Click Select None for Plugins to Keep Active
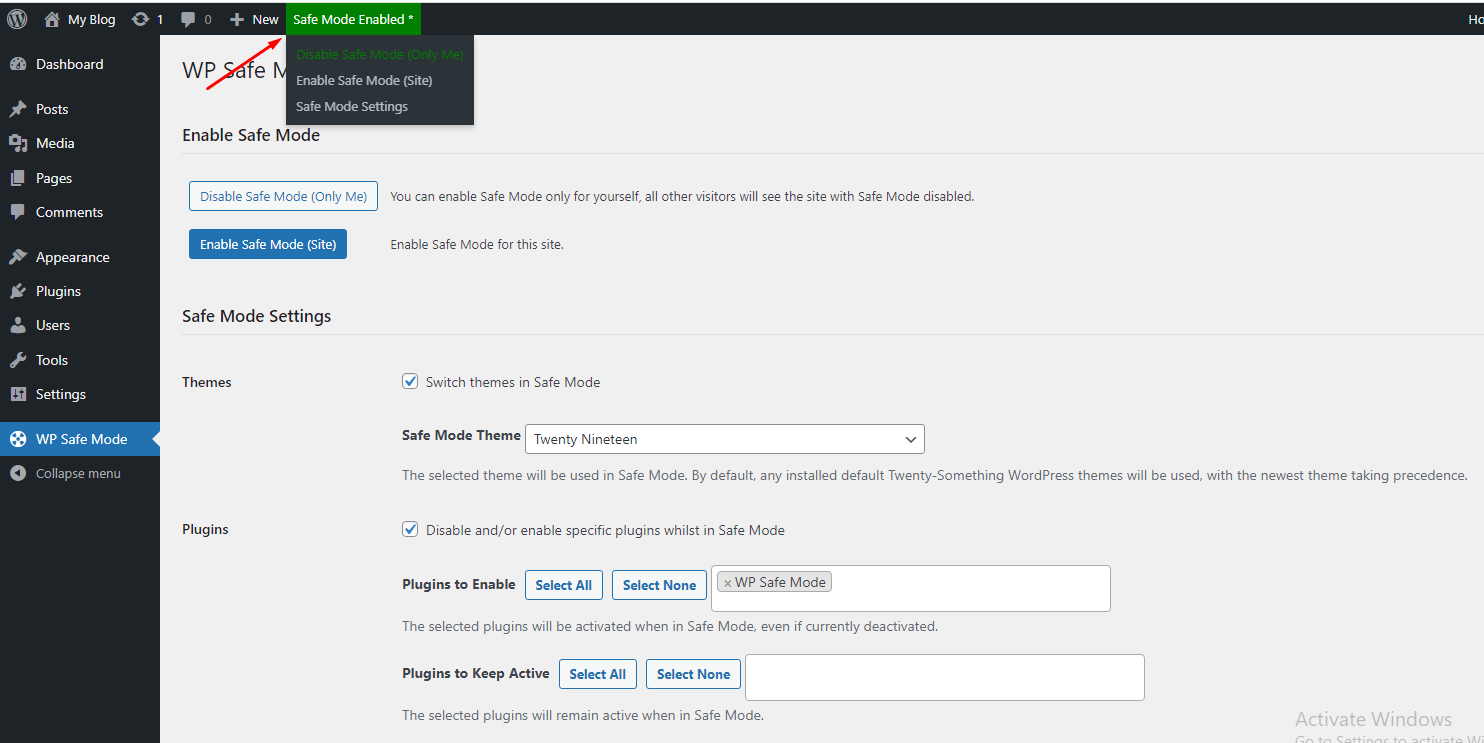1484x743 pixels. (x=693, y=673)
